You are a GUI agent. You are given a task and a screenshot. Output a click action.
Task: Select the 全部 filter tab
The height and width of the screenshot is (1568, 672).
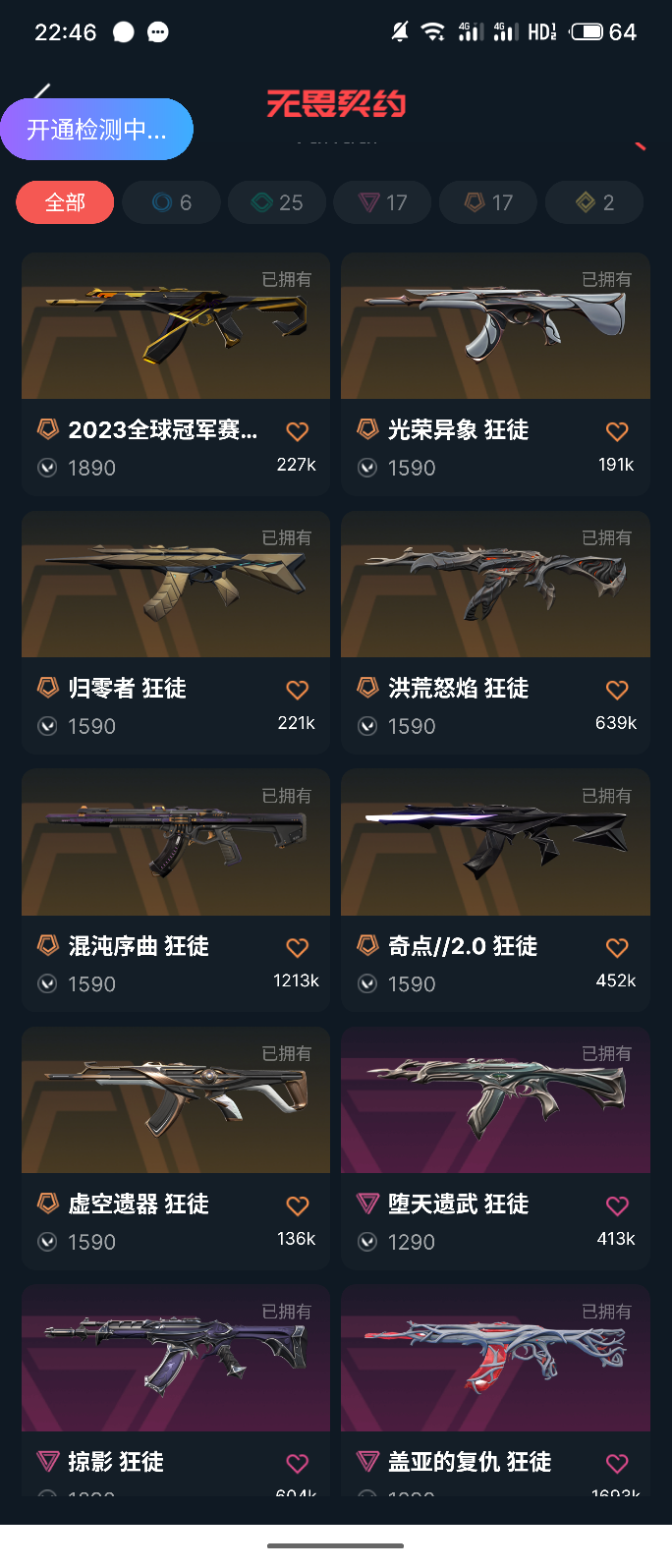(x=65, y=202)
